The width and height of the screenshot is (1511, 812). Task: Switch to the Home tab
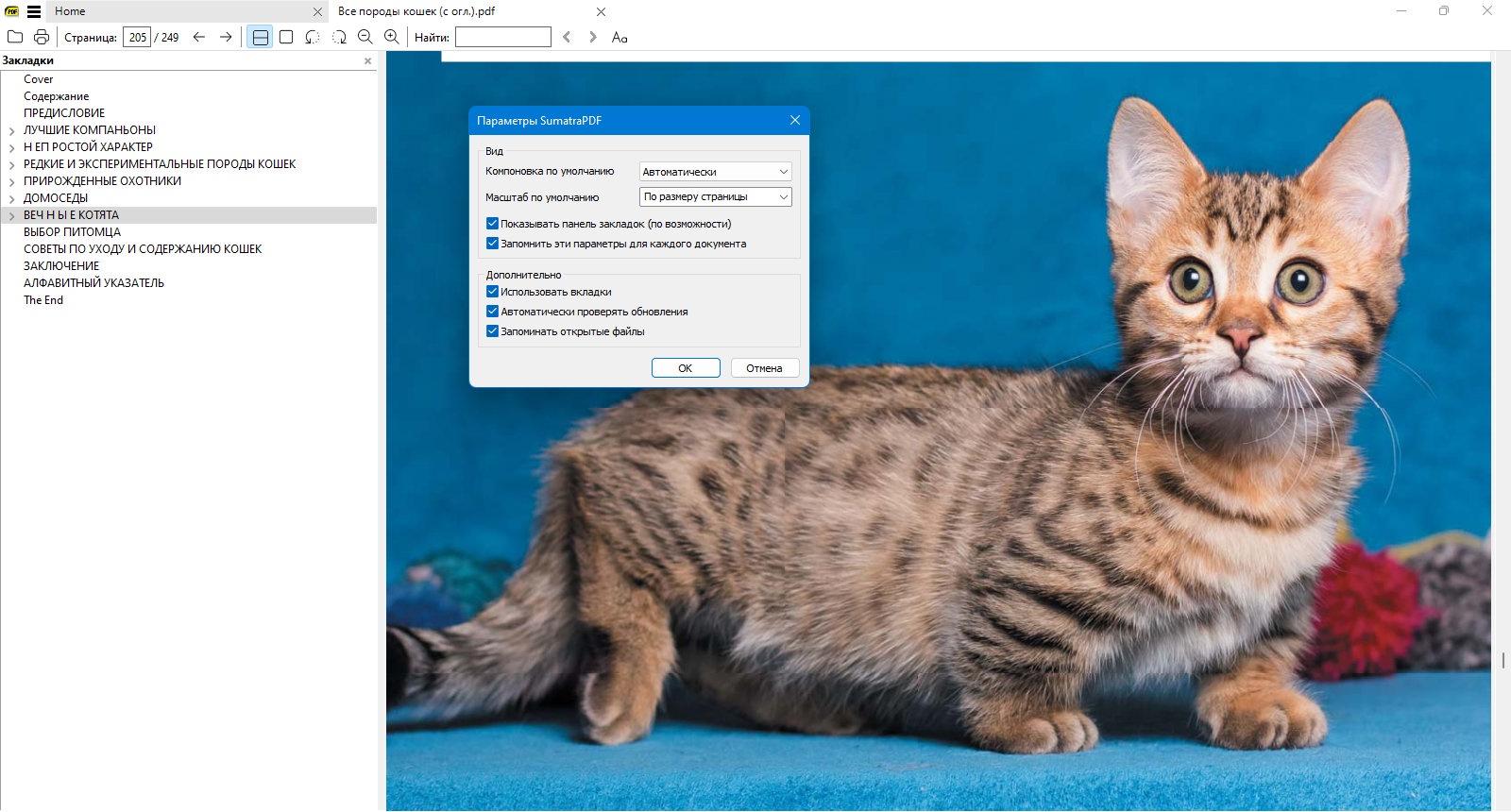(x=70, y=11)
